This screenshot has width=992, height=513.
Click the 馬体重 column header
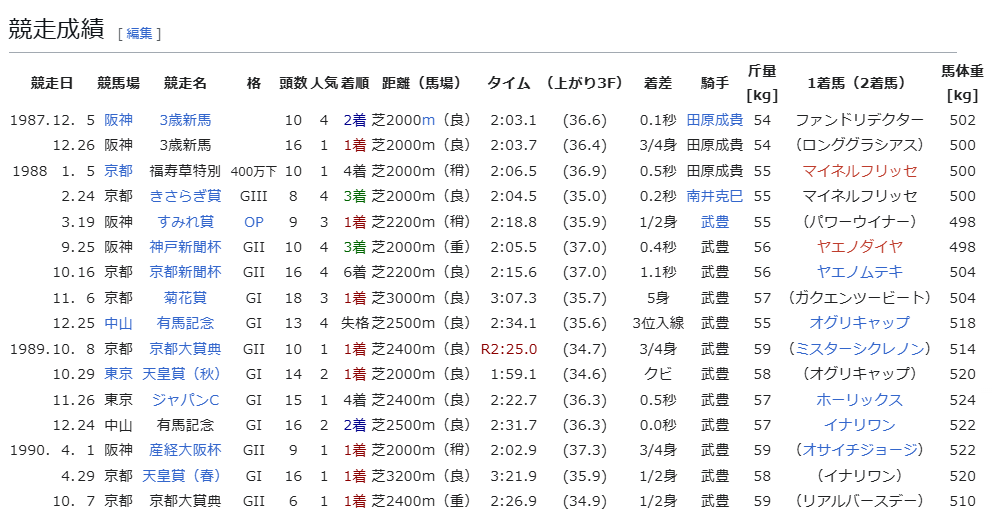click(x=961, y=71)
